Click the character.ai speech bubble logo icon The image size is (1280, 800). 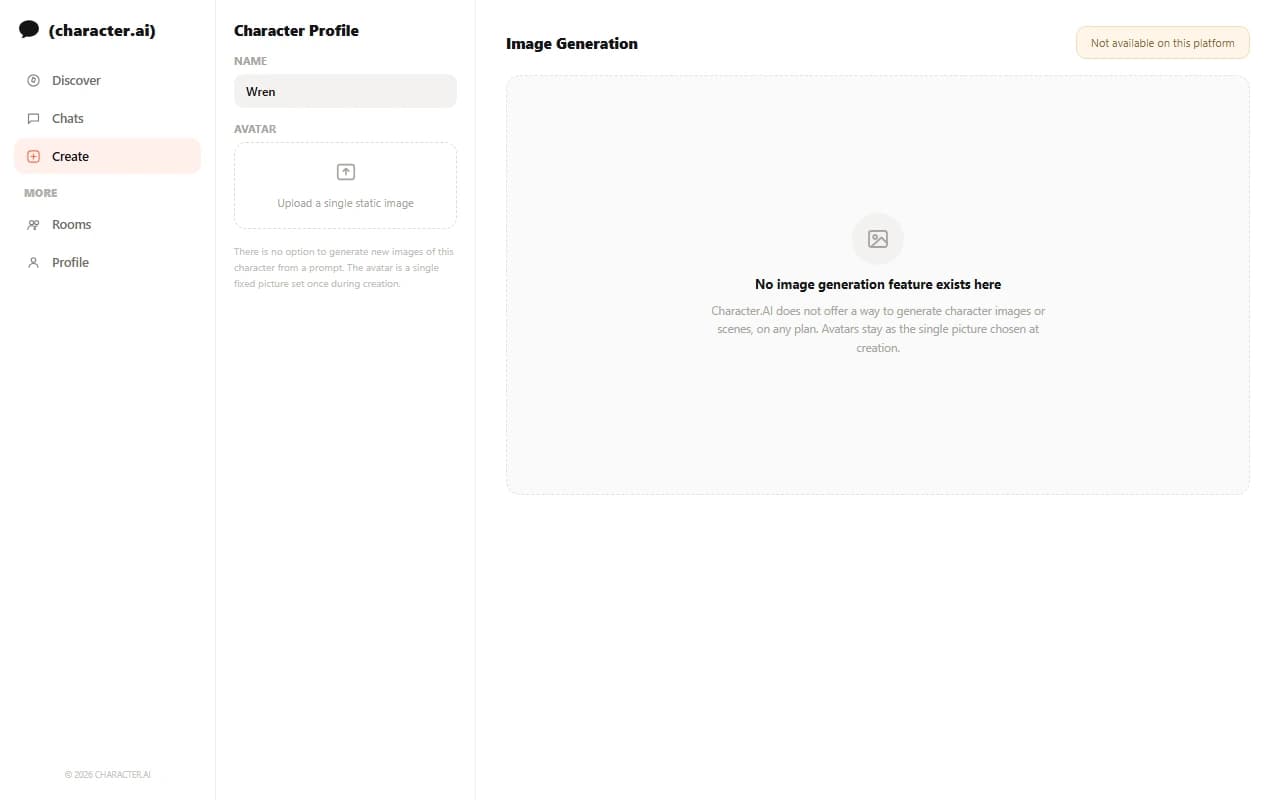pos(29,30)
